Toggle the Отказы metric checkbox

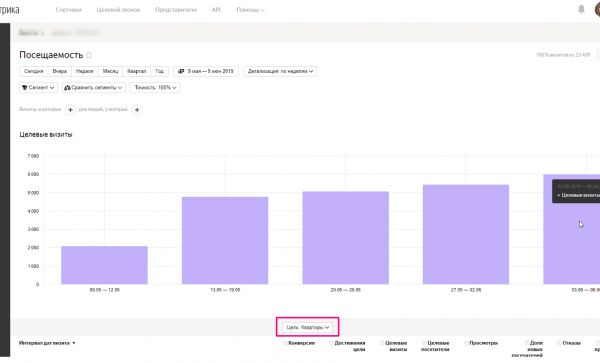click(559, 343)
